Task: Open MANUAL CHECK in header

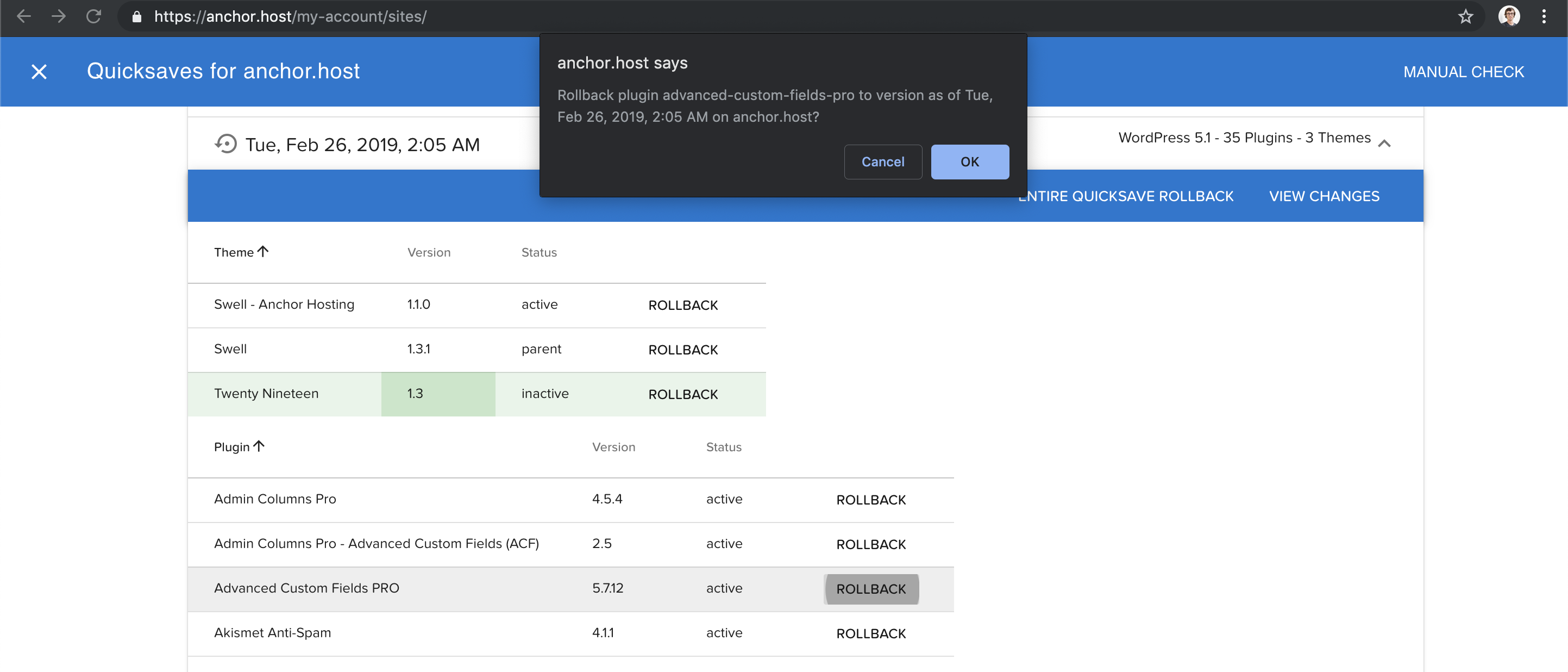Action: tap(1463, 72)
